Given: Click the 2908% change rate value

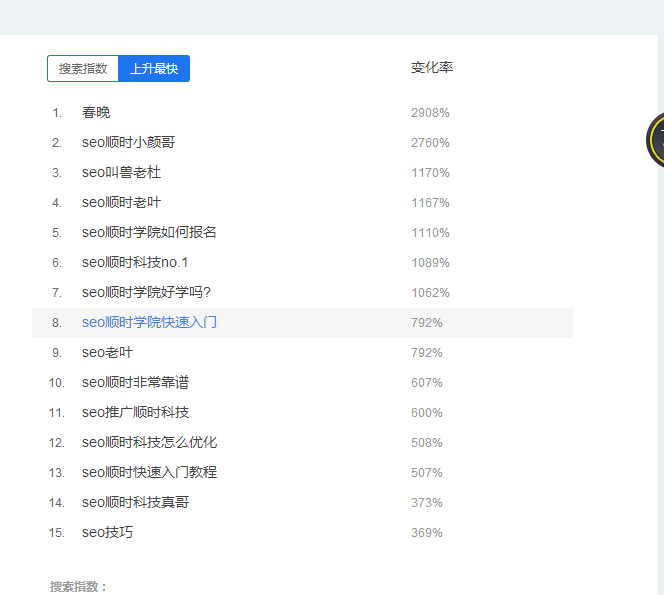Looking at the screenshot, I should point(430,113).
